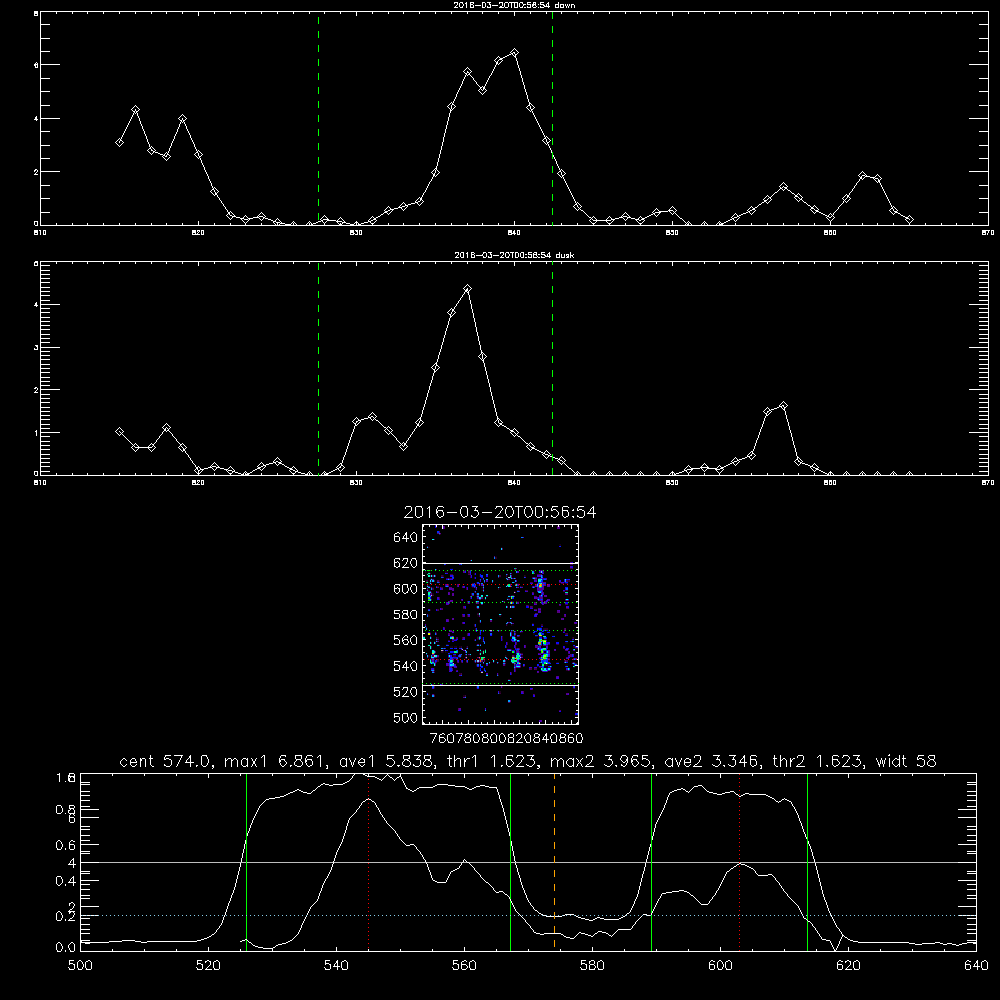Pick the first leftmost diamond in dawn plot

coord(119,142)
